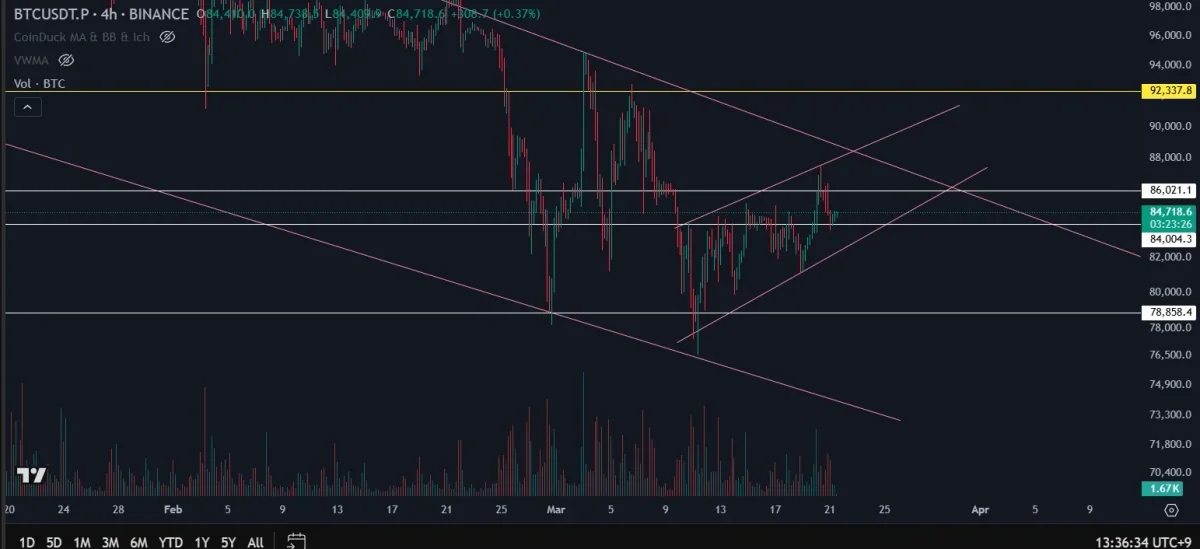Image resolution: width=1200 pixels, height=549 pixels.
Task: Click the 82,000.0 price axis label
Action: (1169, 257)
